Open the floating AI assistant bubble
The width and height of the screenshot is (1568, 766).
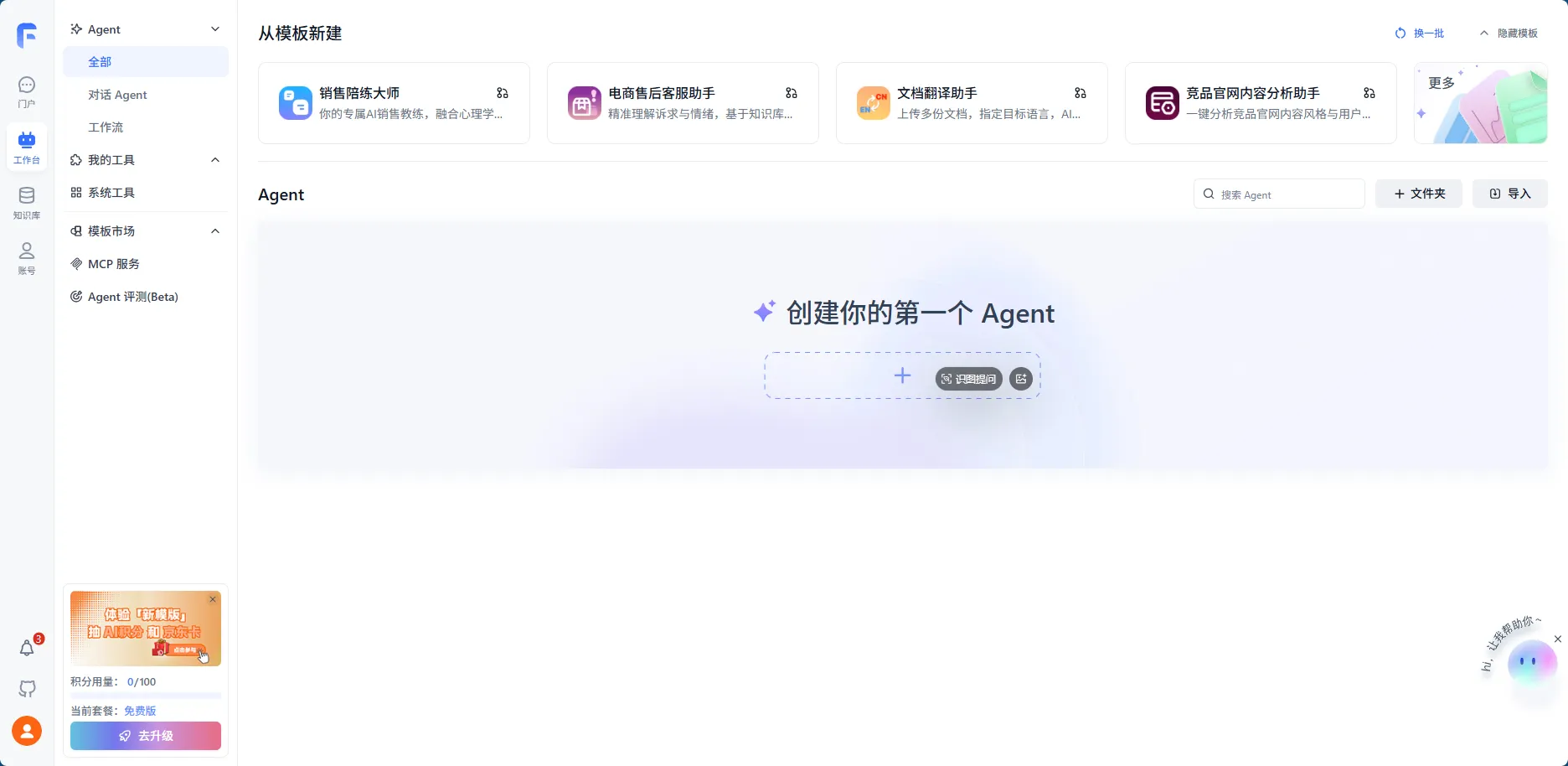point(1531,663)
